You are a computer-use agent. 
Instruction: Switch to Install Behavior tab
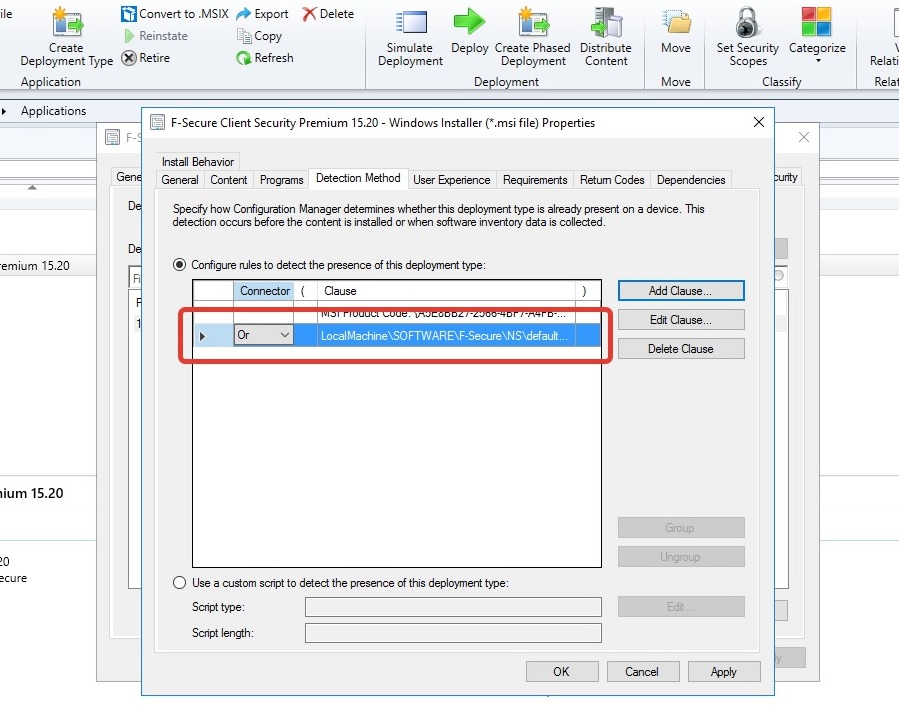click(198, 162)
